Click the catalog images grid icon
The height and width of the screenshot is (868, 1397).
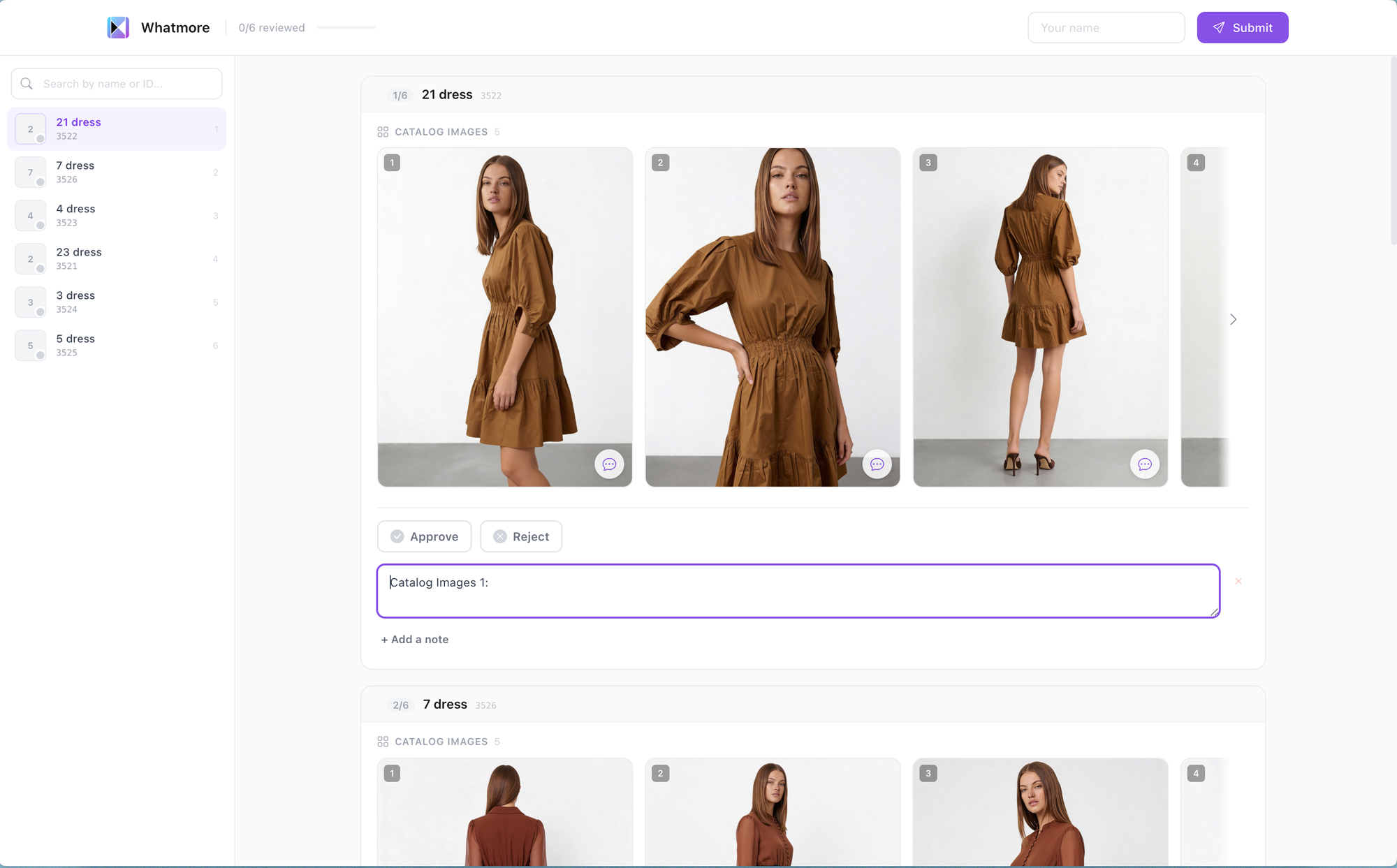(383, 132)
